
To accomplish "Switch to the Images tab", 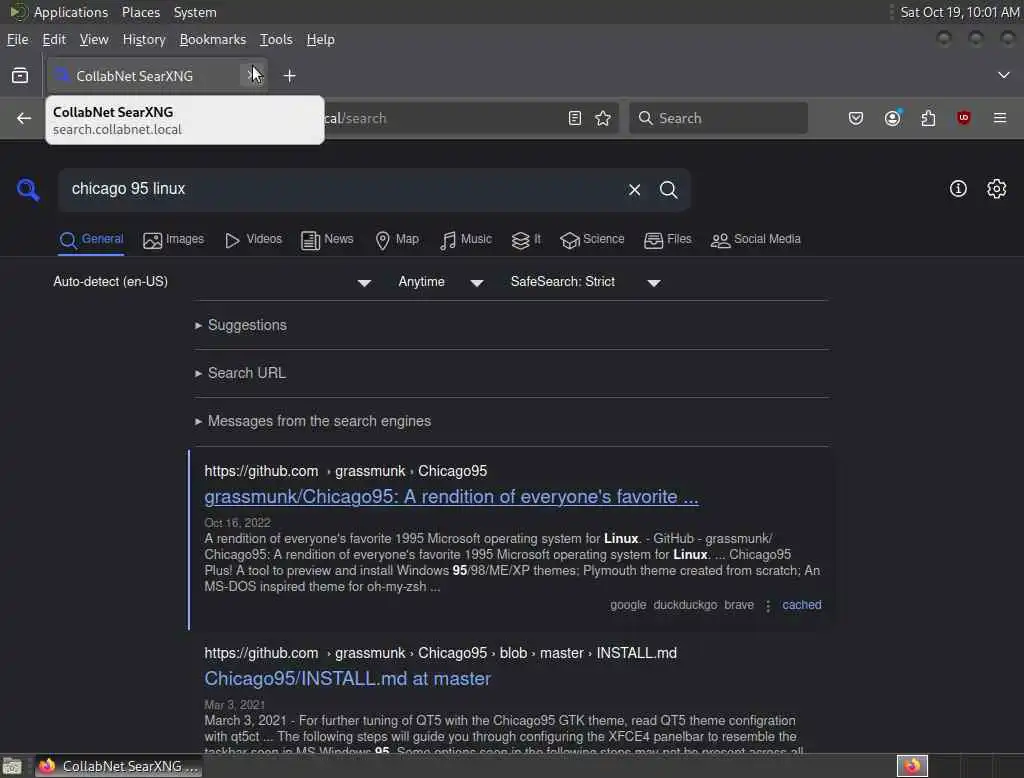I will click(174, 240).
